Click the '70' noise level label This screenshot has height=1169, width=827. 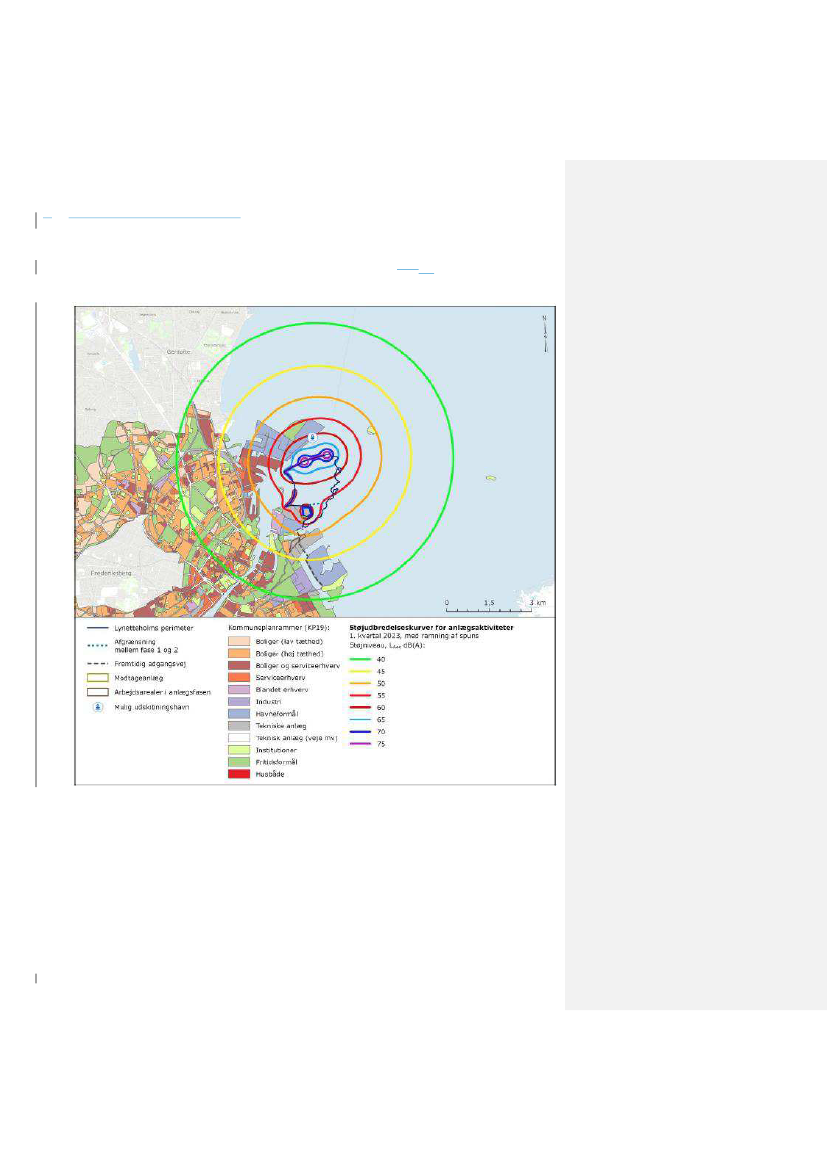click(381, 732)
